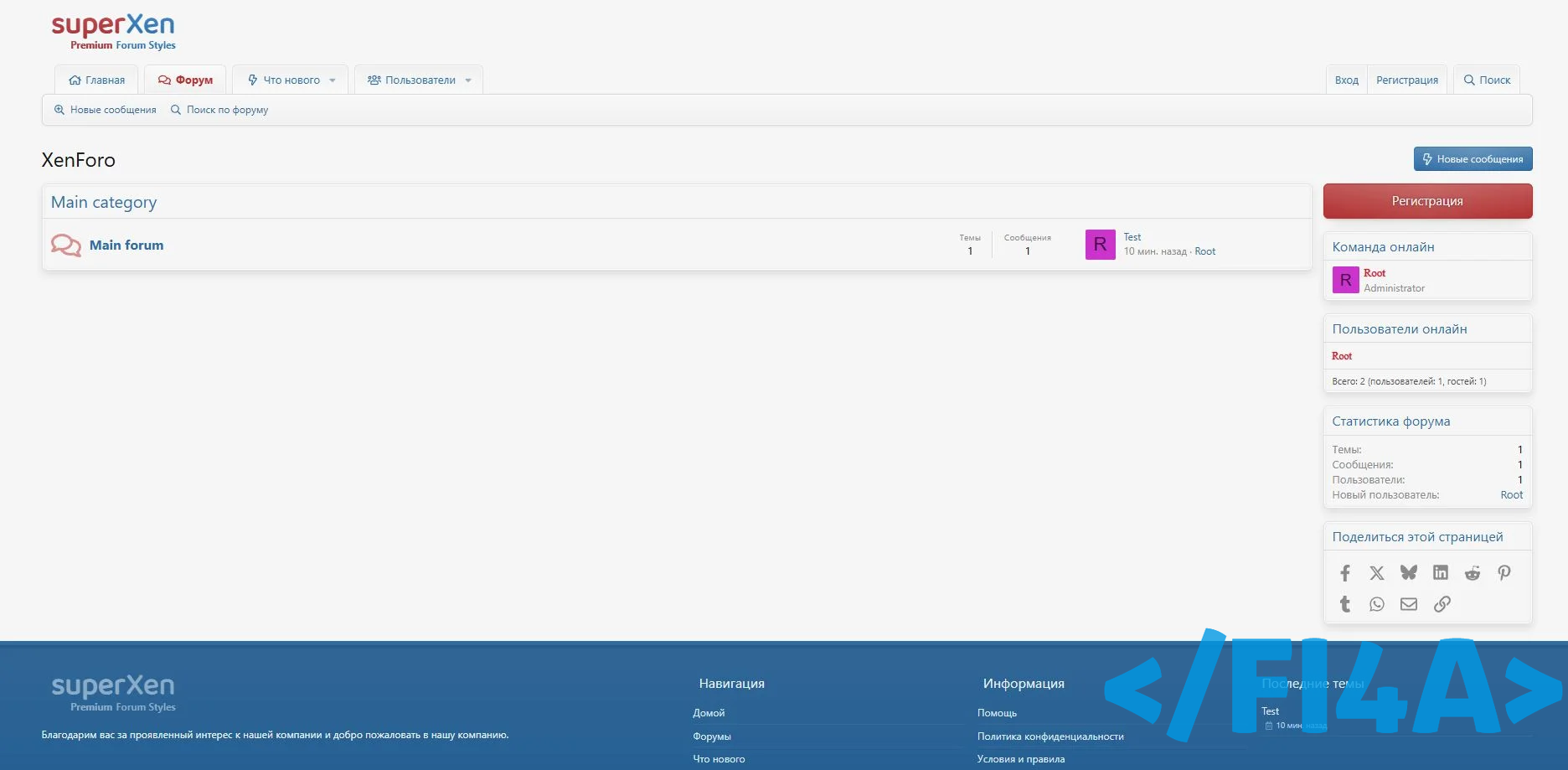Open footer Помощь link
Viewport: 1568px width, 770px height.
click(x=997, y=713)
